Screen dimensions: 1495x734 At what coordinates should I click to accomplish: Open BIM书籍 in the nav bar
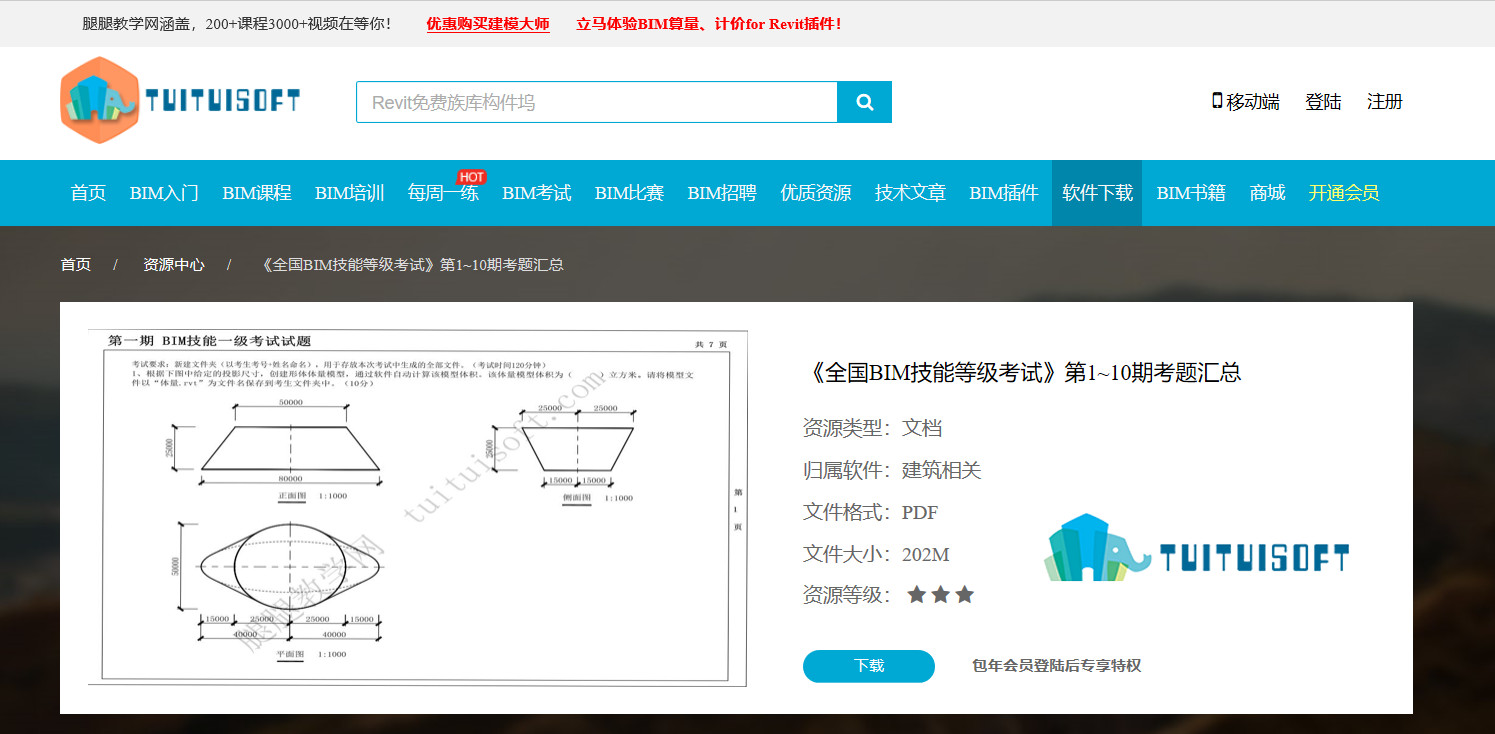(1191, 193)
